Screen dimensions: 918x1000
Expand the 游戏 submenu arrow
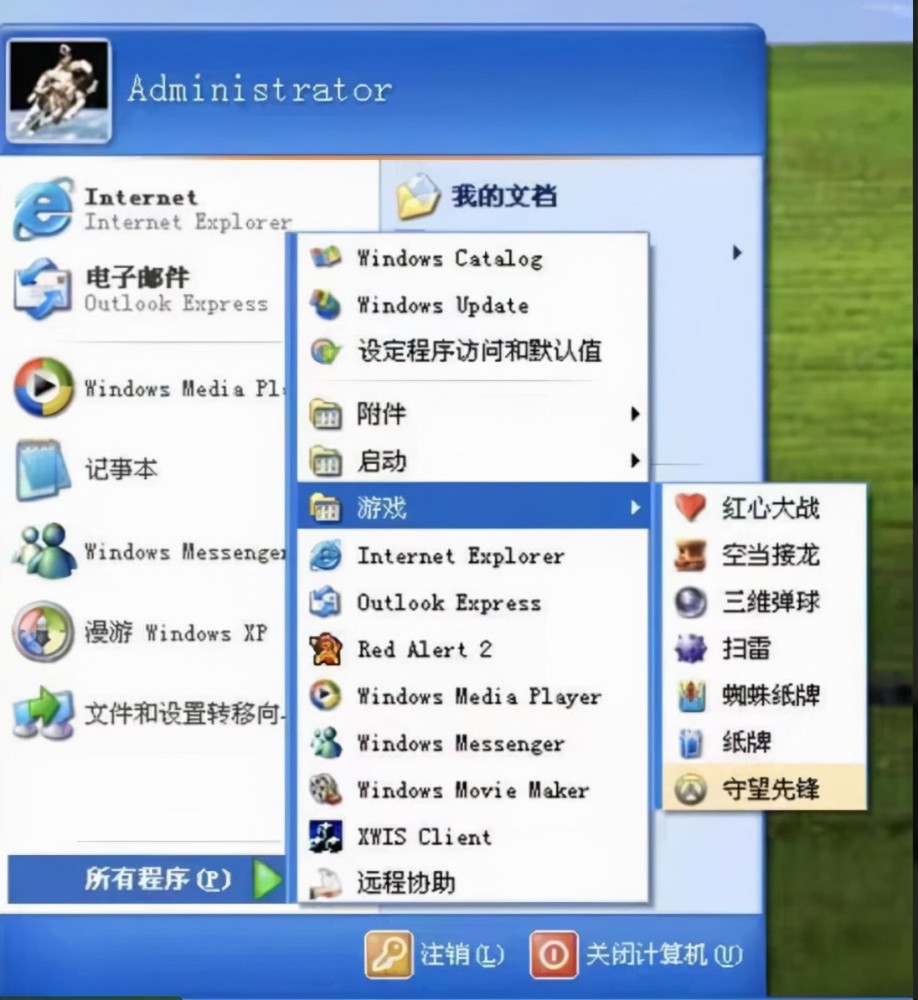click(634, 508)
